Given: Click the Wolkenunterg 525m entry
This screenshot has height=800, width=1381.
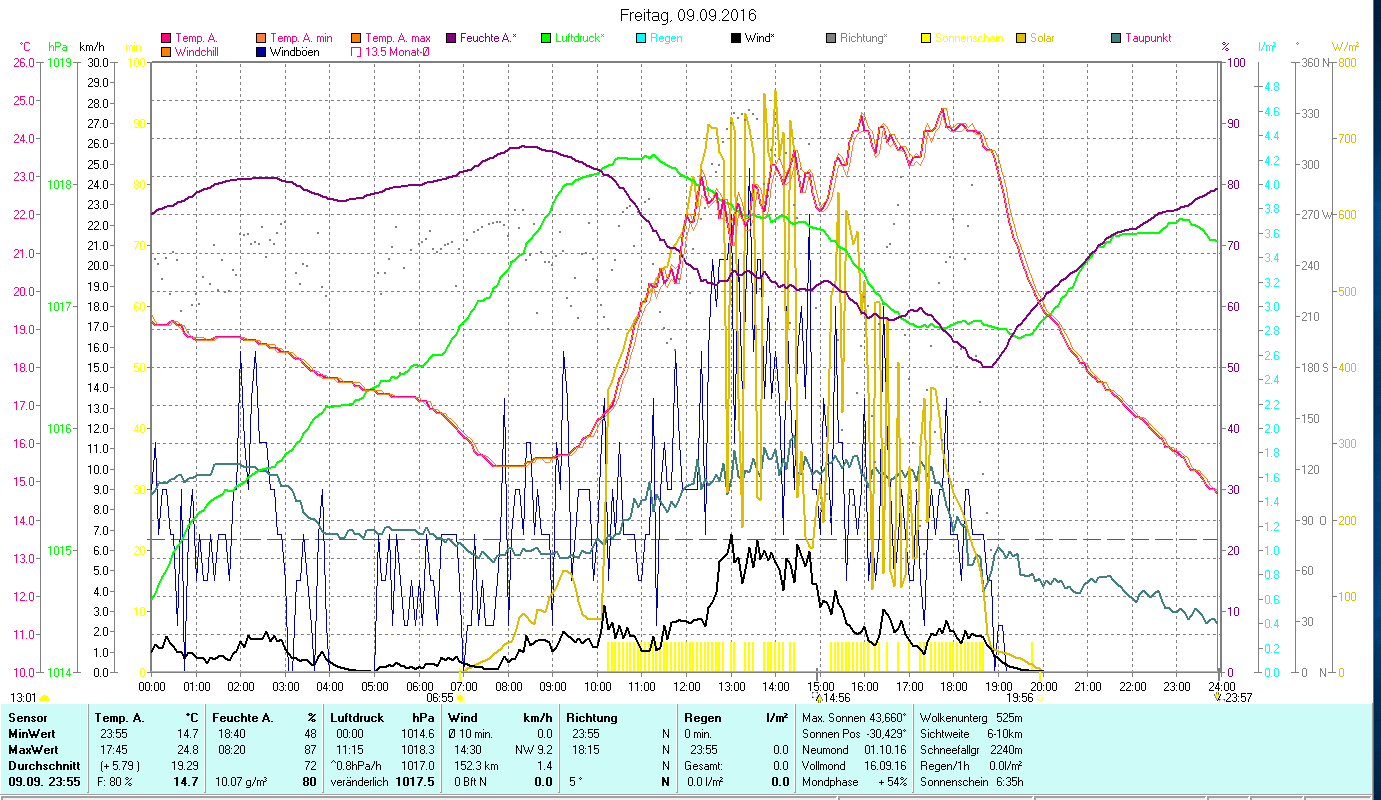Looking at the screenshot, I should (x=972, y=718).
